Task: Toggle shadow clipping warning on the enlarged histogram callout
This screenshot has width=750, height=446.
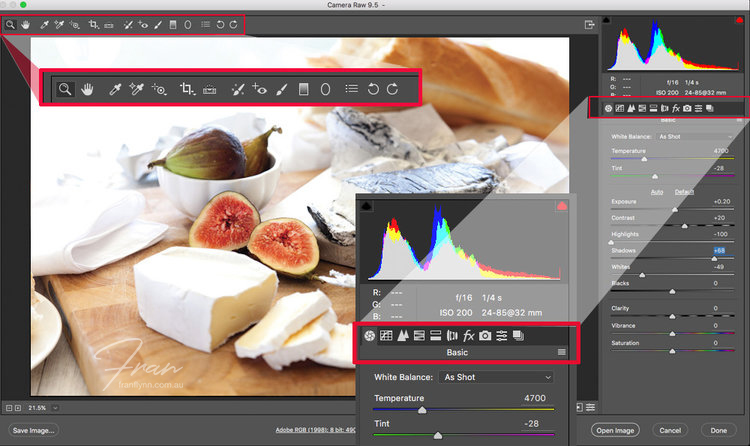Action: click(366, 206)
